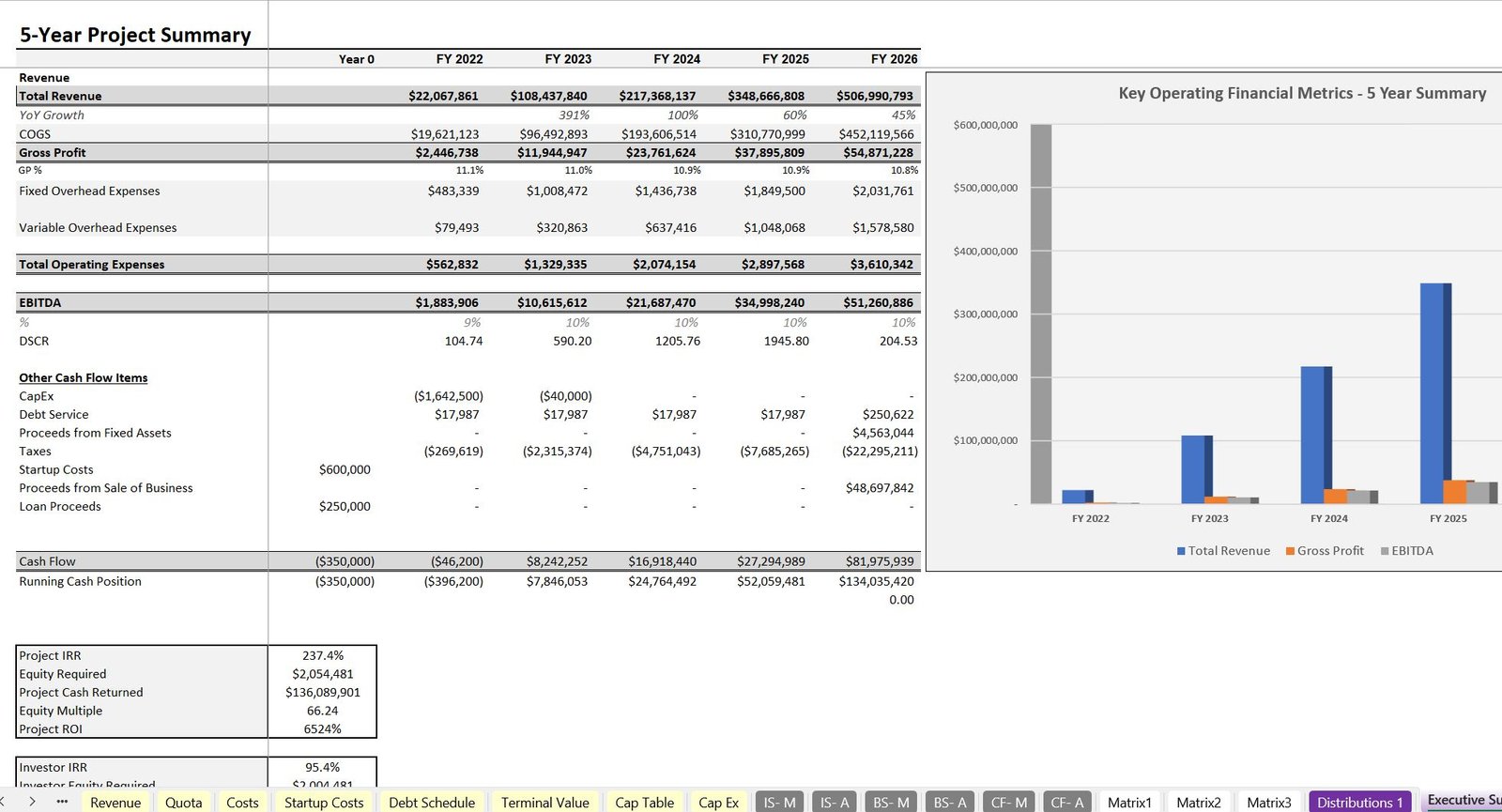Click the chart title text
The width and height of the screenshot is (1502, 812).
tap(1301, 93)
